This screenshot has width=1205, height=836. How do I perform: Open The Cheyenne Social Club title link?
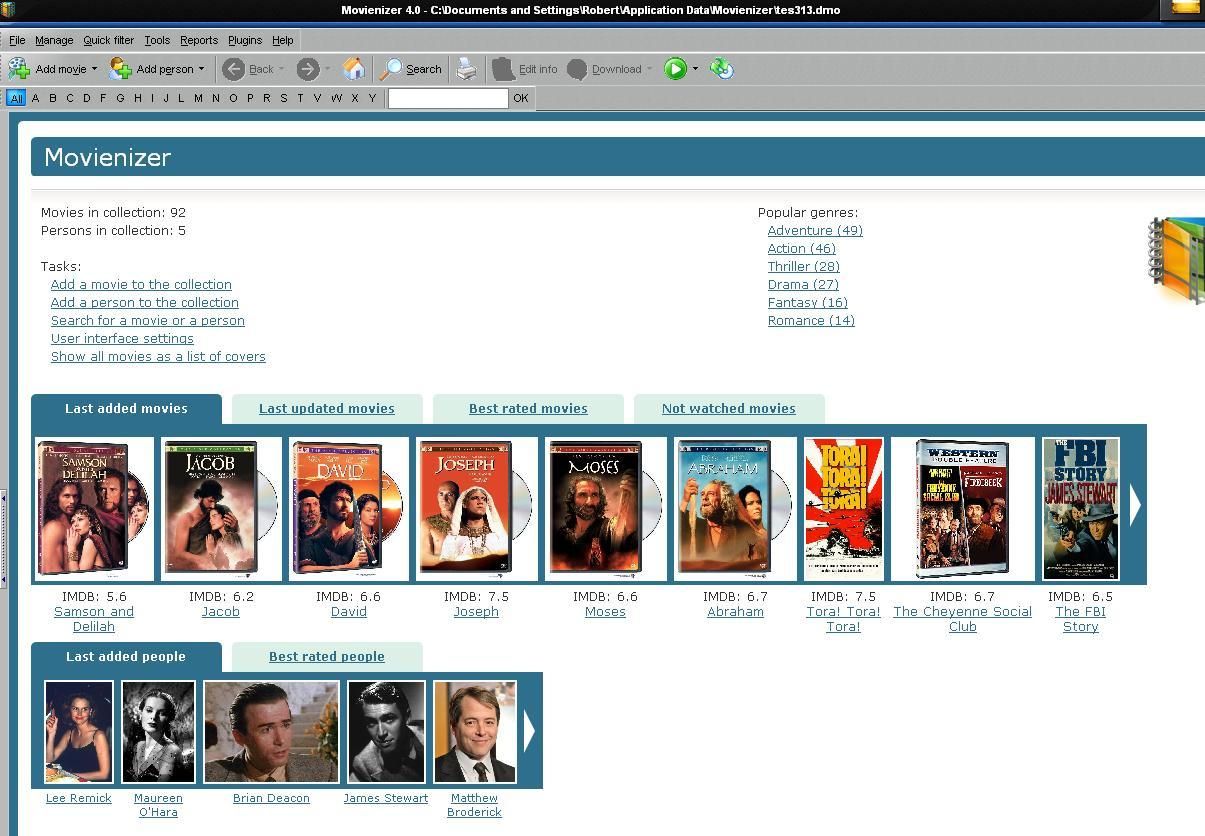[963, 619]
